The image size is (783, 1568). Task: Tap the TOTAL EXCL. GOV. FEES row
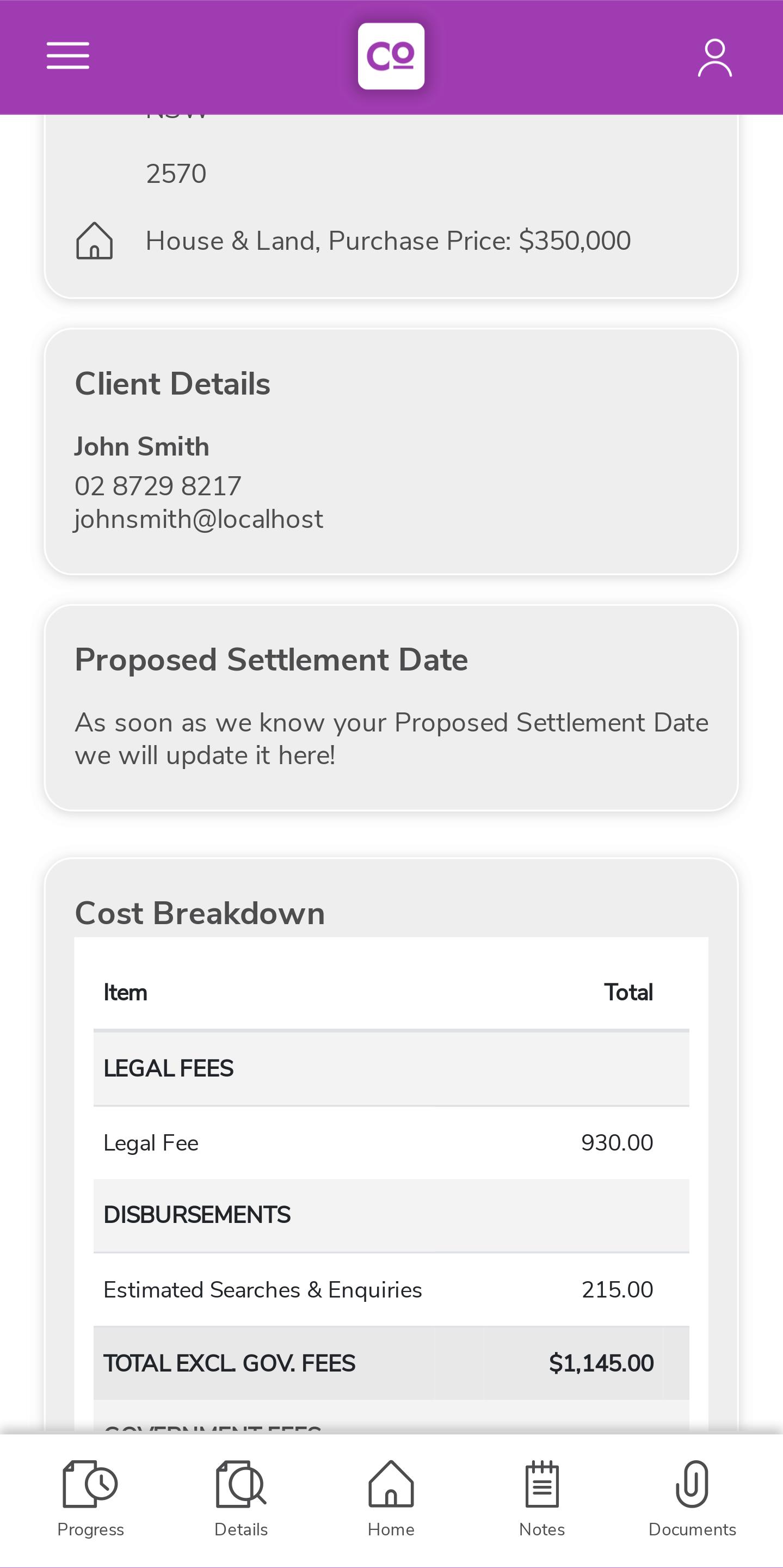(391, 1363)
